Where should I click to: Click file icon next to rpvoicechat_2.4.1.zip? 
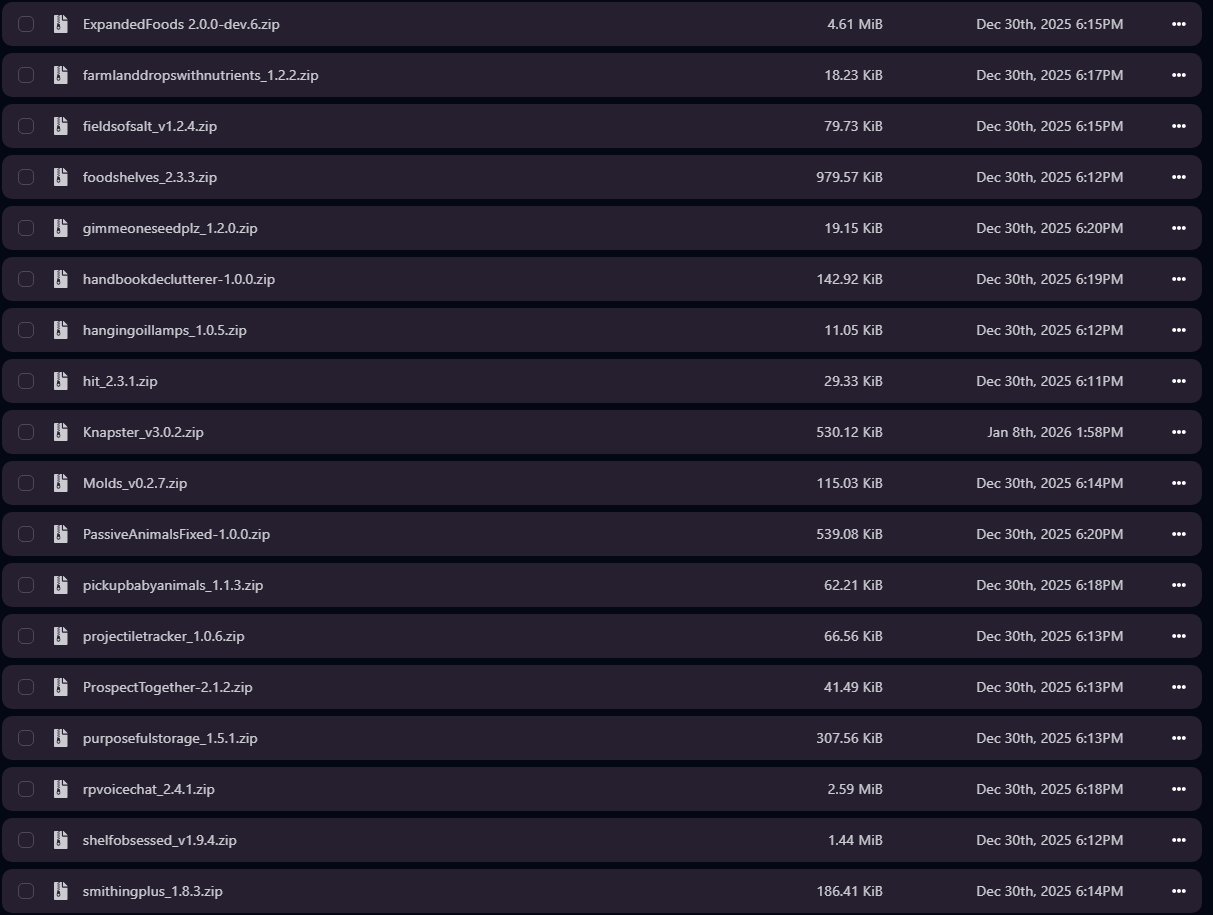pyautogui.click(x=61, y=789)
